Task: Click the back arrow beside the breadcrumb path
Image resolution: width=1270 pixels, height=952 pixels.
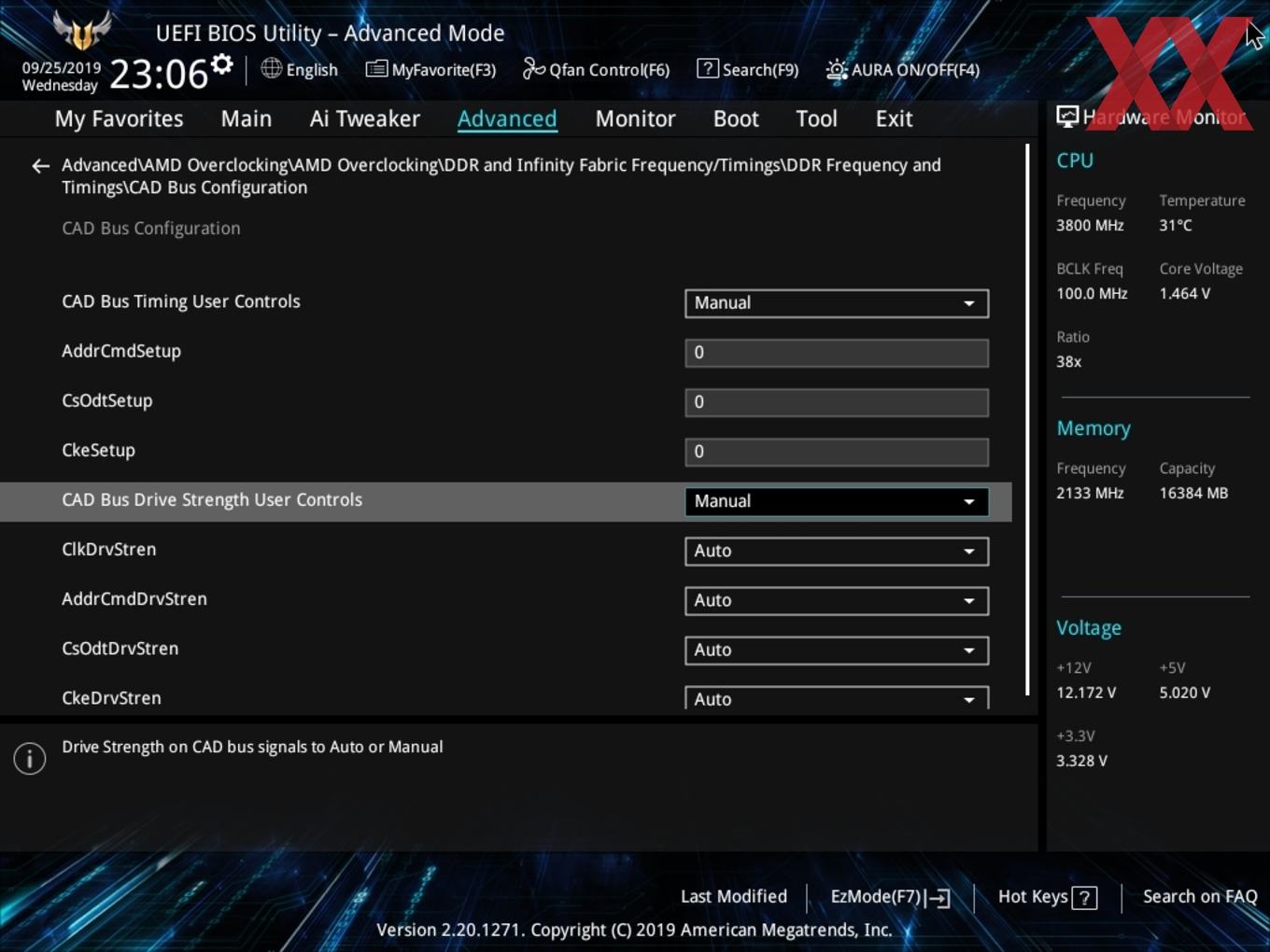Action: [40, 166]
